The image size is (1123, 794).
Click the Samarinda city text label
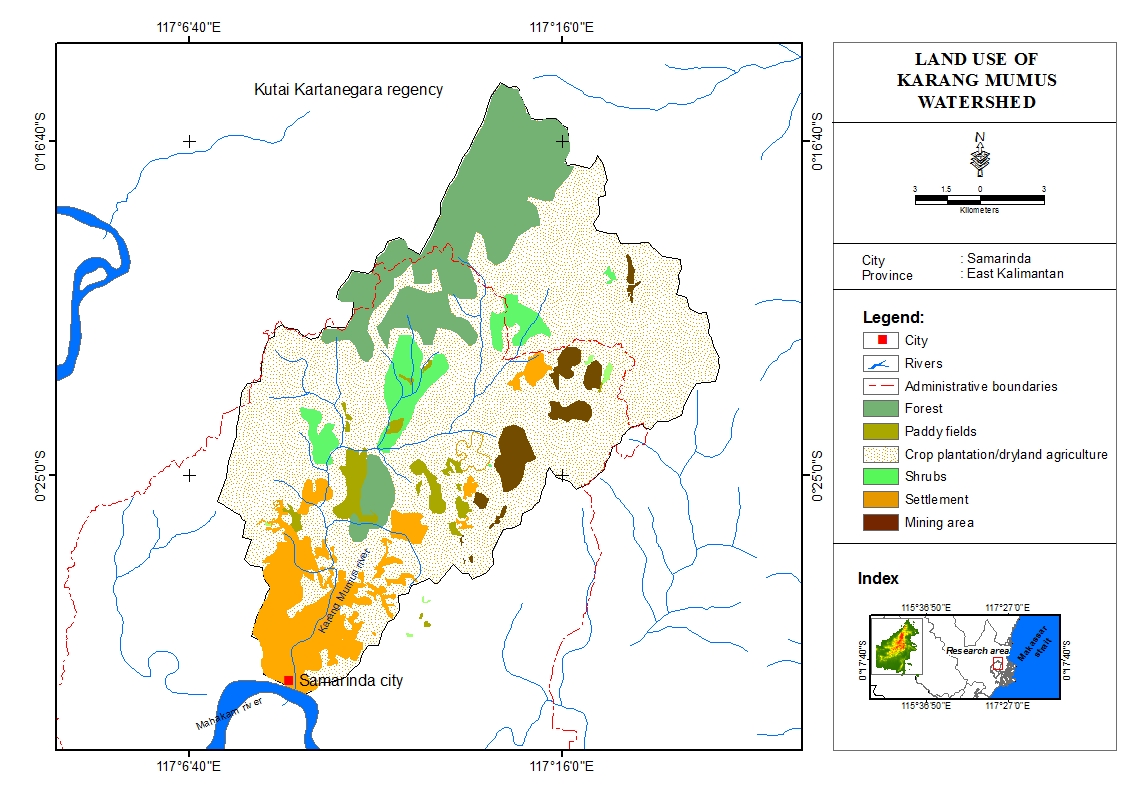click(351, 680)
